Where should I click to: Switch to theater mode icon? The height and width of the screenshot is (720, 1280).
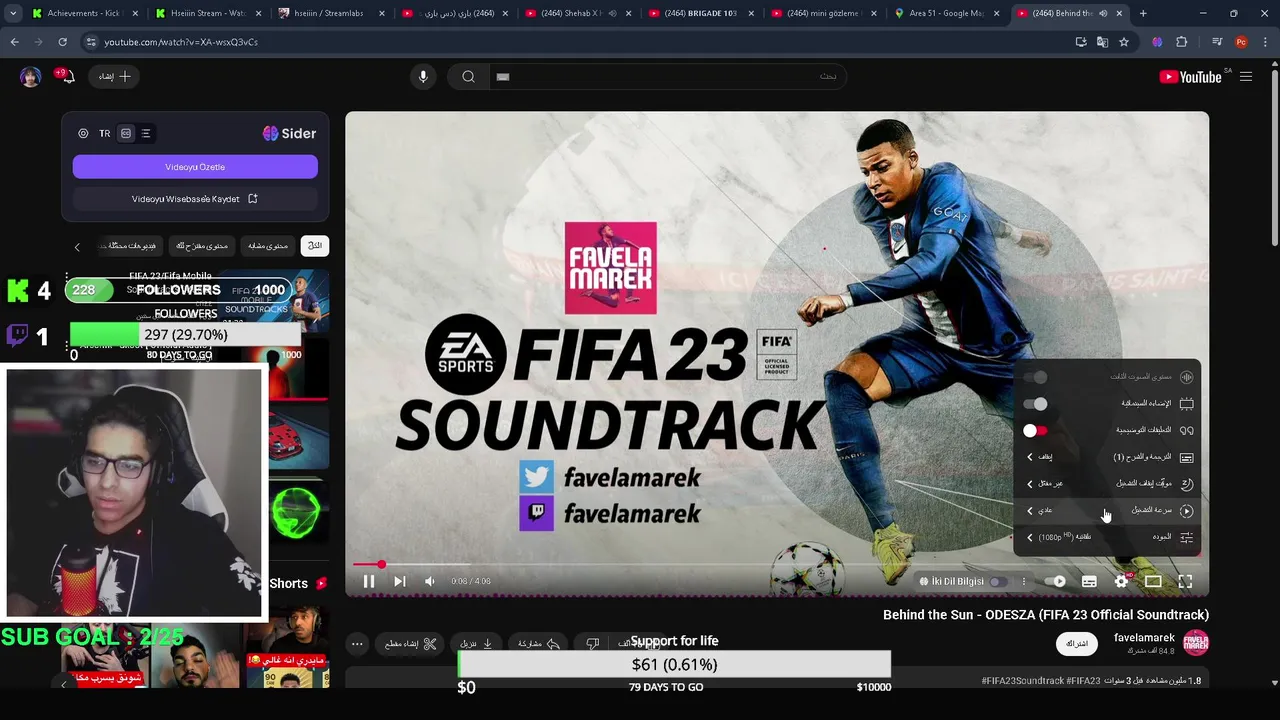pyautogui.click(x=1153, y=581)
